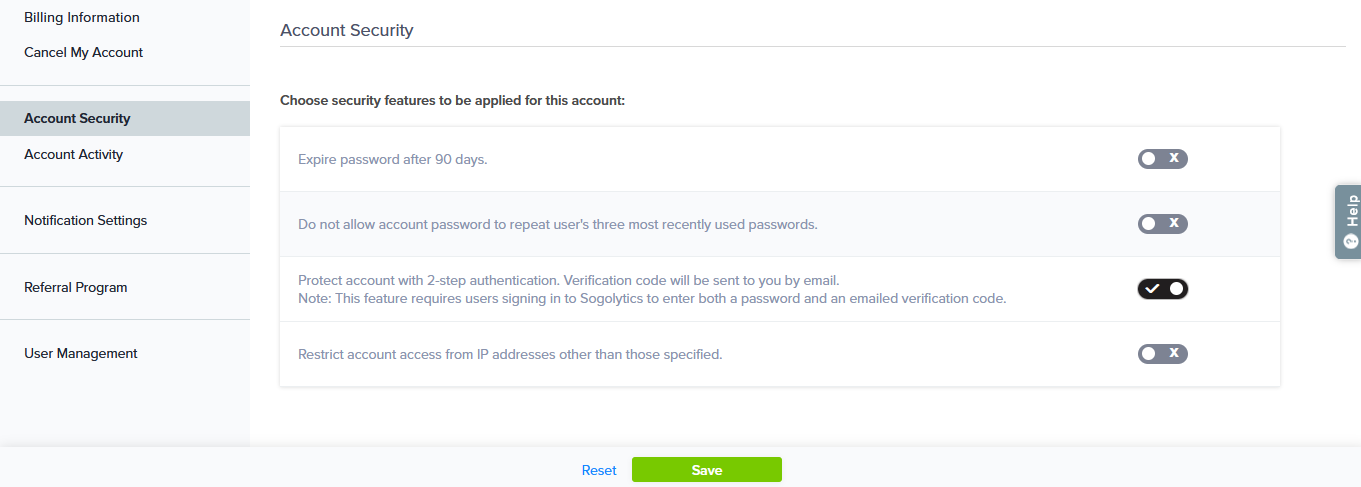Disable 2-step authentication toggle
1361x487 pixels.
(1162, 289)
